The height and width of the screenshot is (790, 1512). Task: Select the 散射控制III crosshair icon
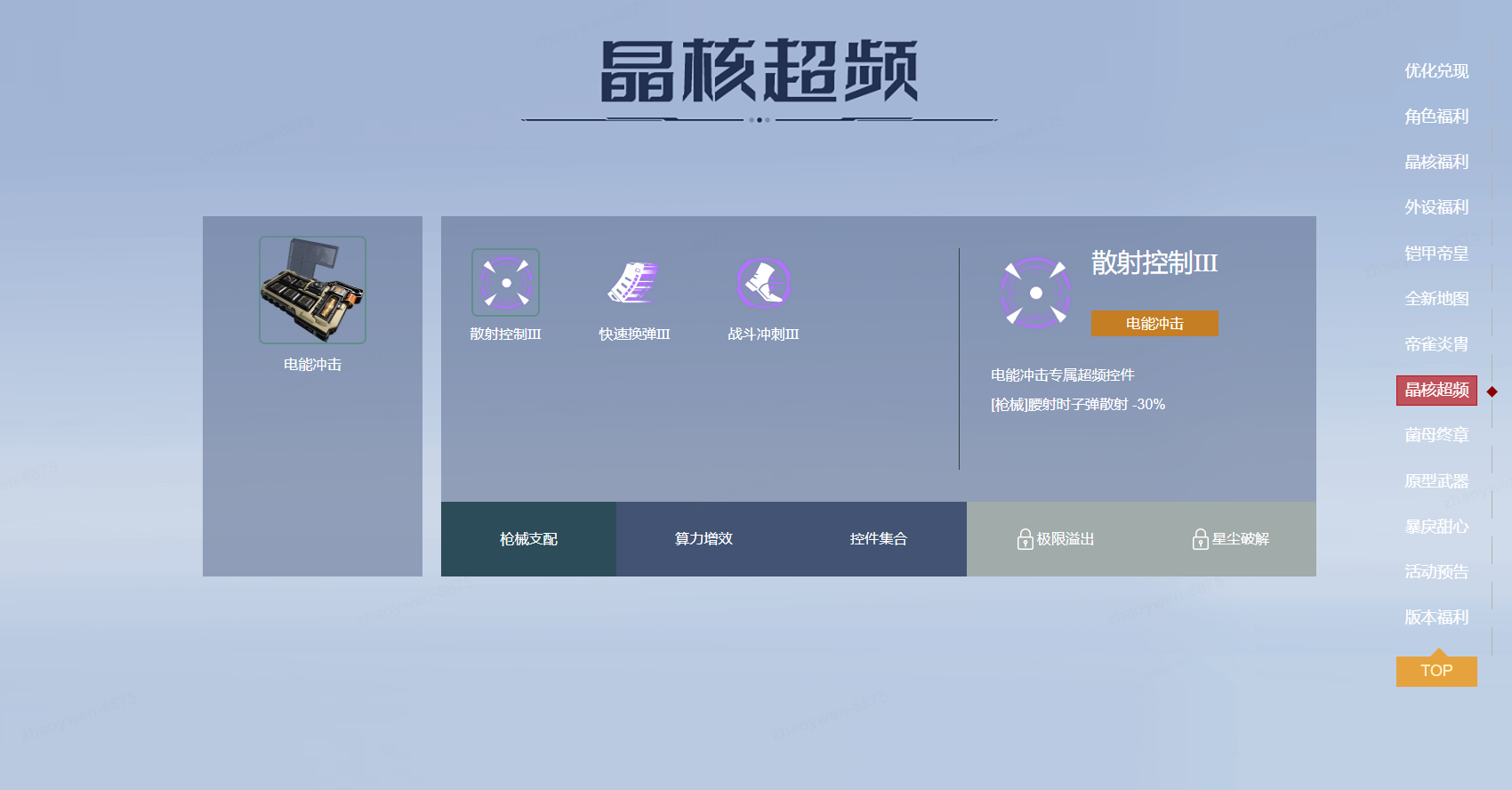[x=505, y=283]
